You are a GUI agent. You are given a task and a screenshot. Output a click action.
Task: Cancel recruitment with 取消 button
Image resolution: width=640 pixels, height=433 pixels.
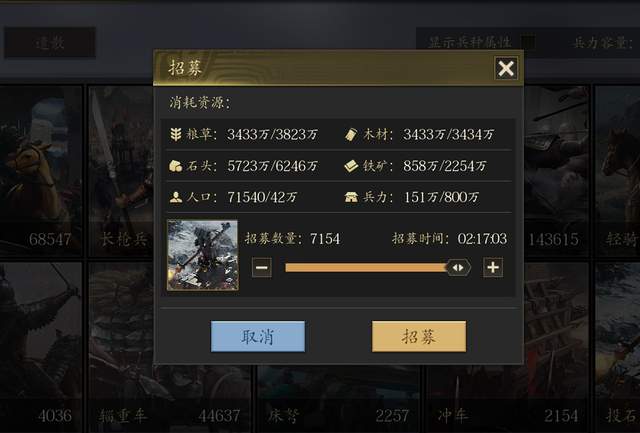point(258,336)
